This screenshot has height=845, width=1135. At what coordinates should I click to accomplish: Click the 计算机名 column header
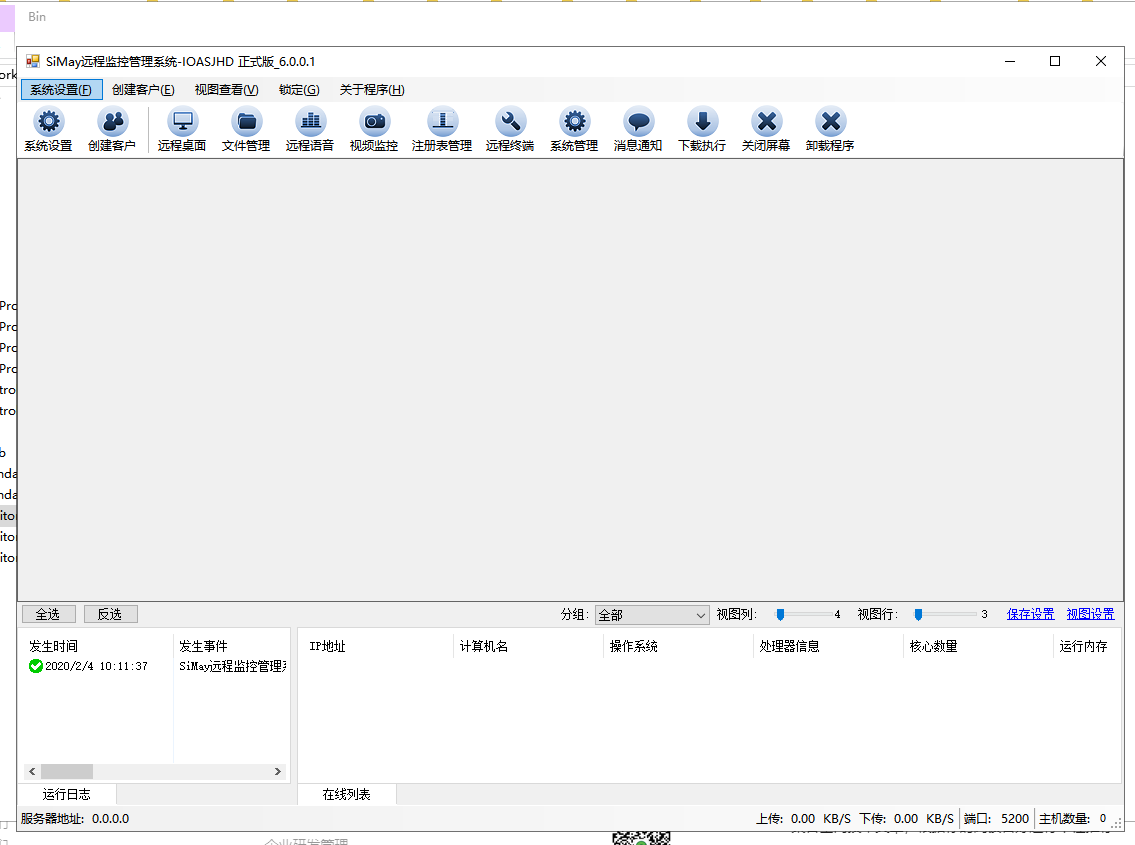tap(528, 646)
